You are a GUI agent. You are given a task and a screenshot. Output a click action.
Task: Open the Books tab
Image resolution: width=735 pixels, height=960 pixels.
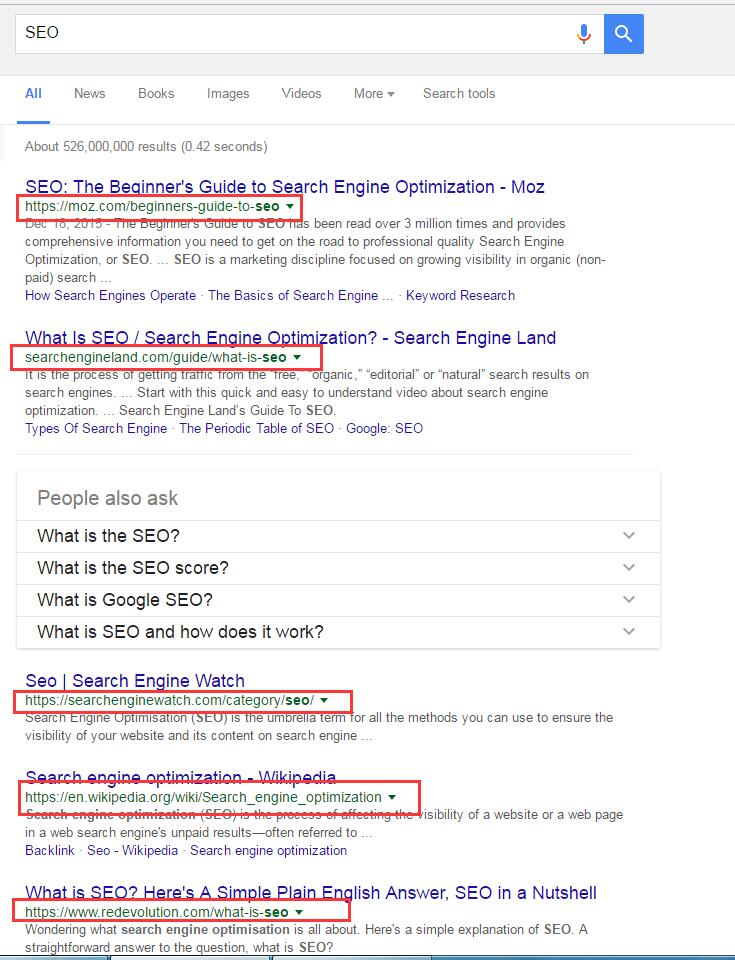[x=156, y=94]
